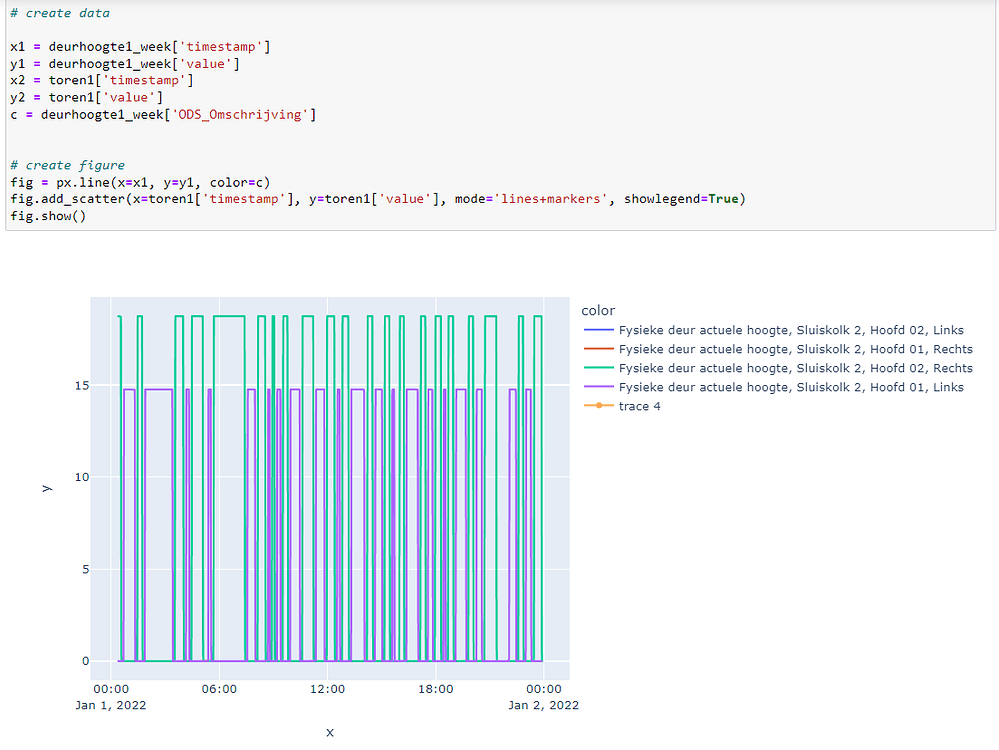The height and width of the screenshot is (750, 999).
Task: Click the green line legend swatch
Action: [x=597, y=368]
